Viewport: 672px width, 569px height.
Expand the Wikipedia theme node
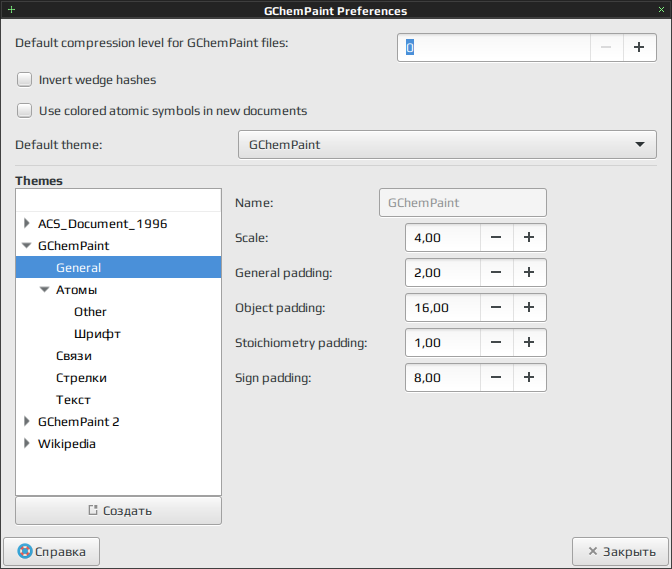[x=27, y=443]
